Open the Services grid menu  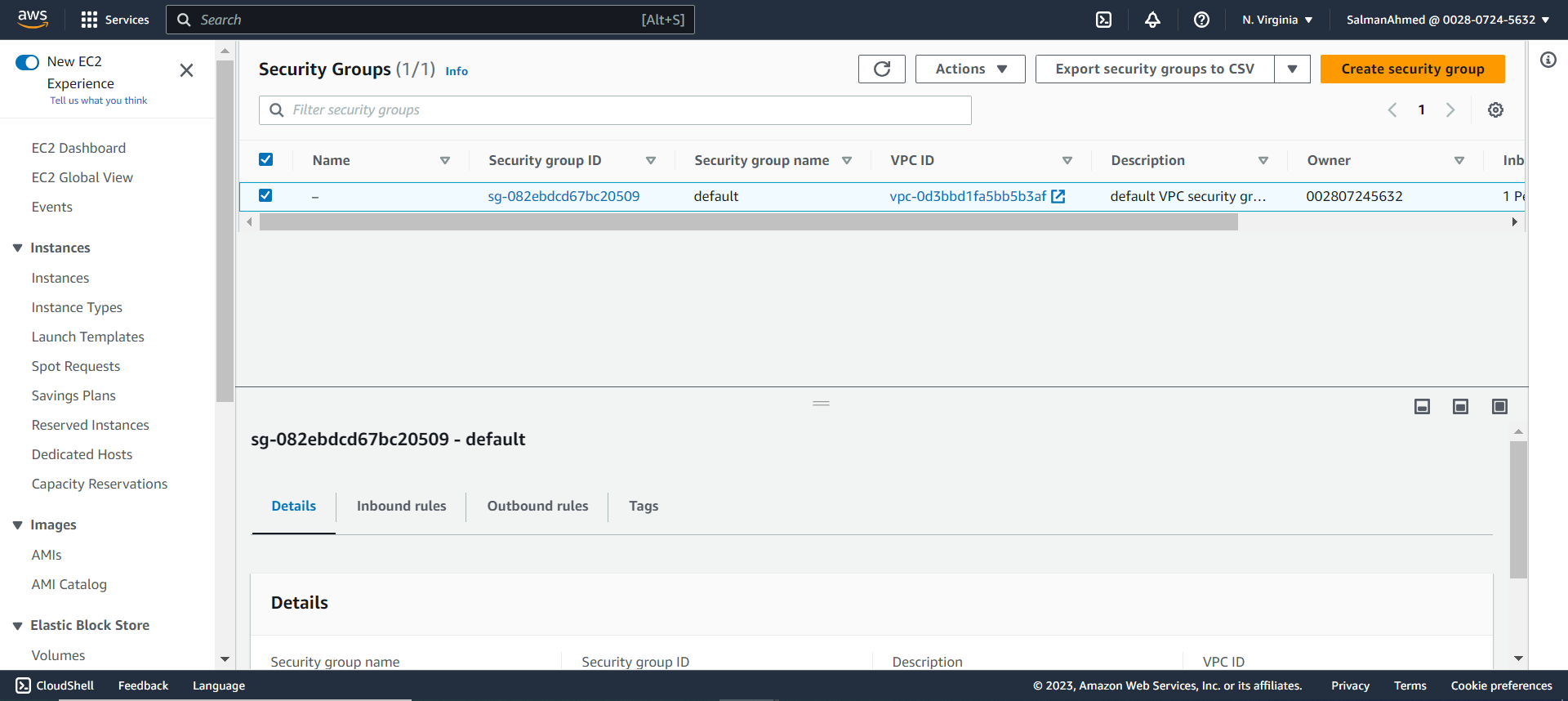point(115,20)
